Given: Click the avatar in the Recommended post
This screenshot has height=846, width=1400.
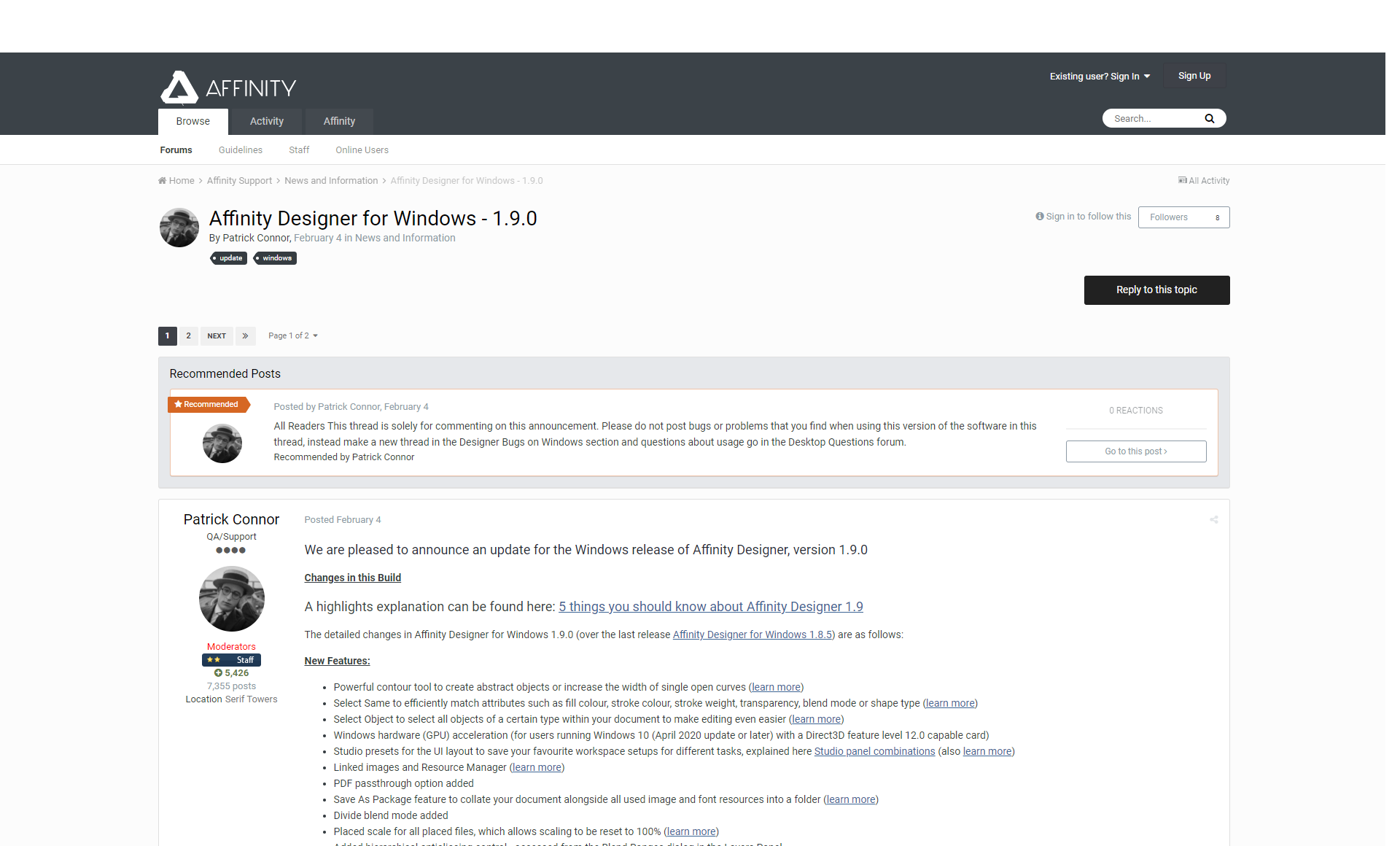Looking at the screenshot, I should 222,443.
